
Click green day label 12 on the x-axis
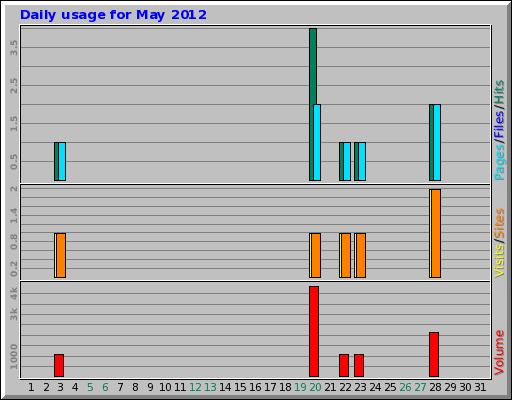pyautogui.click(x=195, y=387)
